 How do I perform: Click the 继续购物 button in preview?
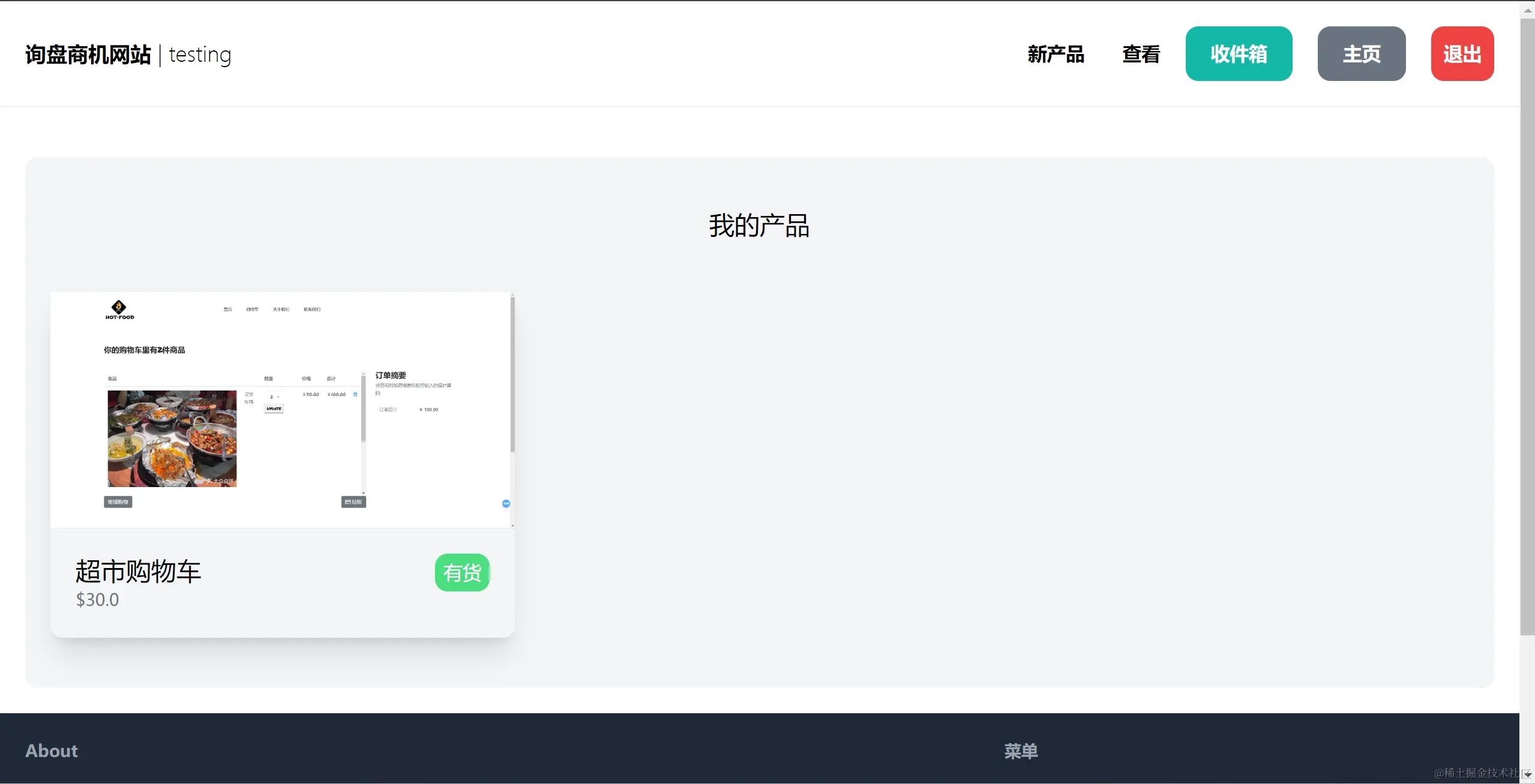[118, 502]
